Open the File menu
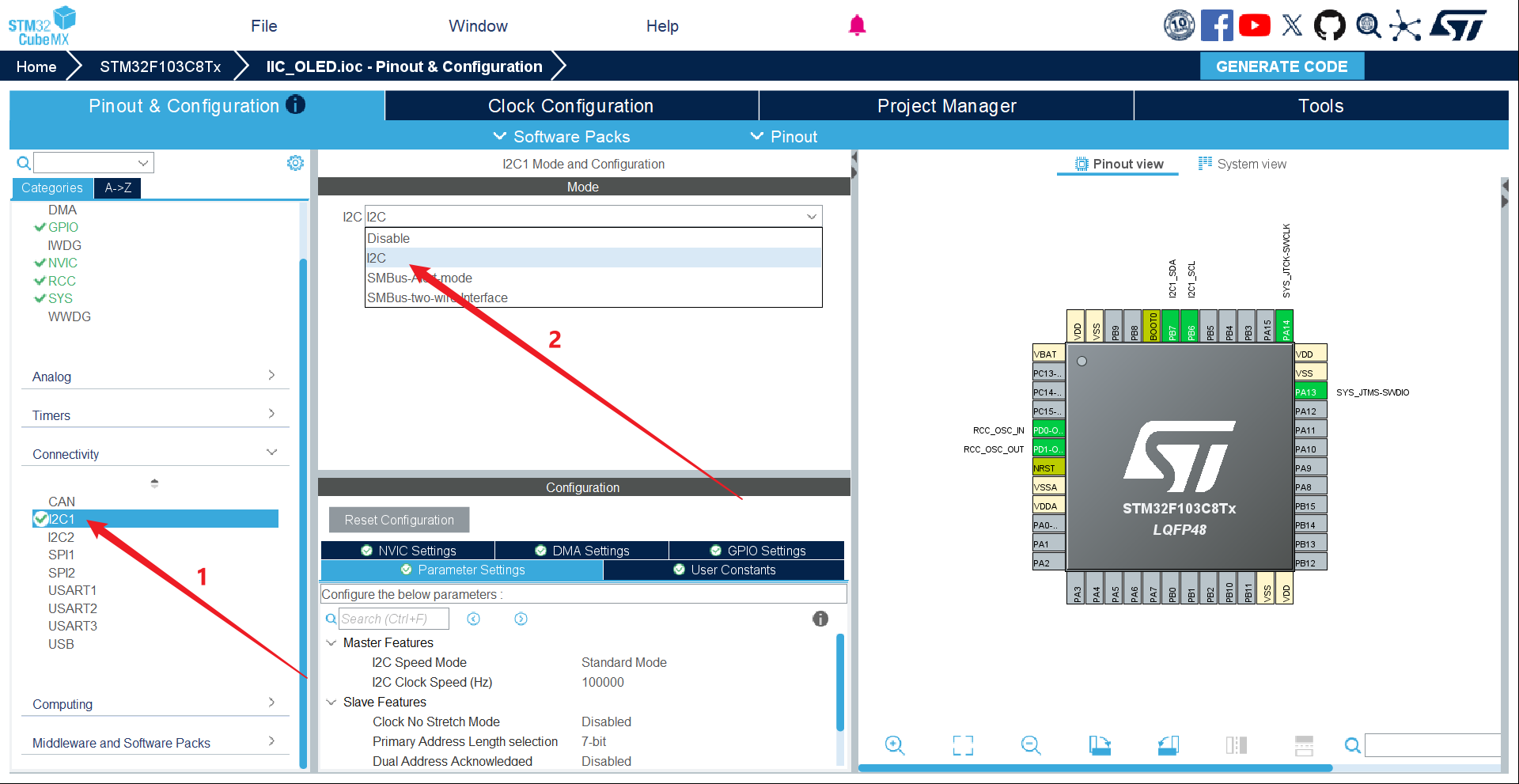 tap(264, 26)
